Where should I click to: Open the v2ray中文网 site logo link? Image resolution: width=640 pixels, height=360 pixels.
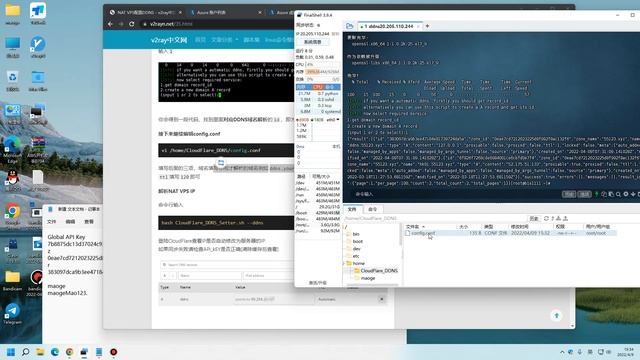[x=169, y=40]
